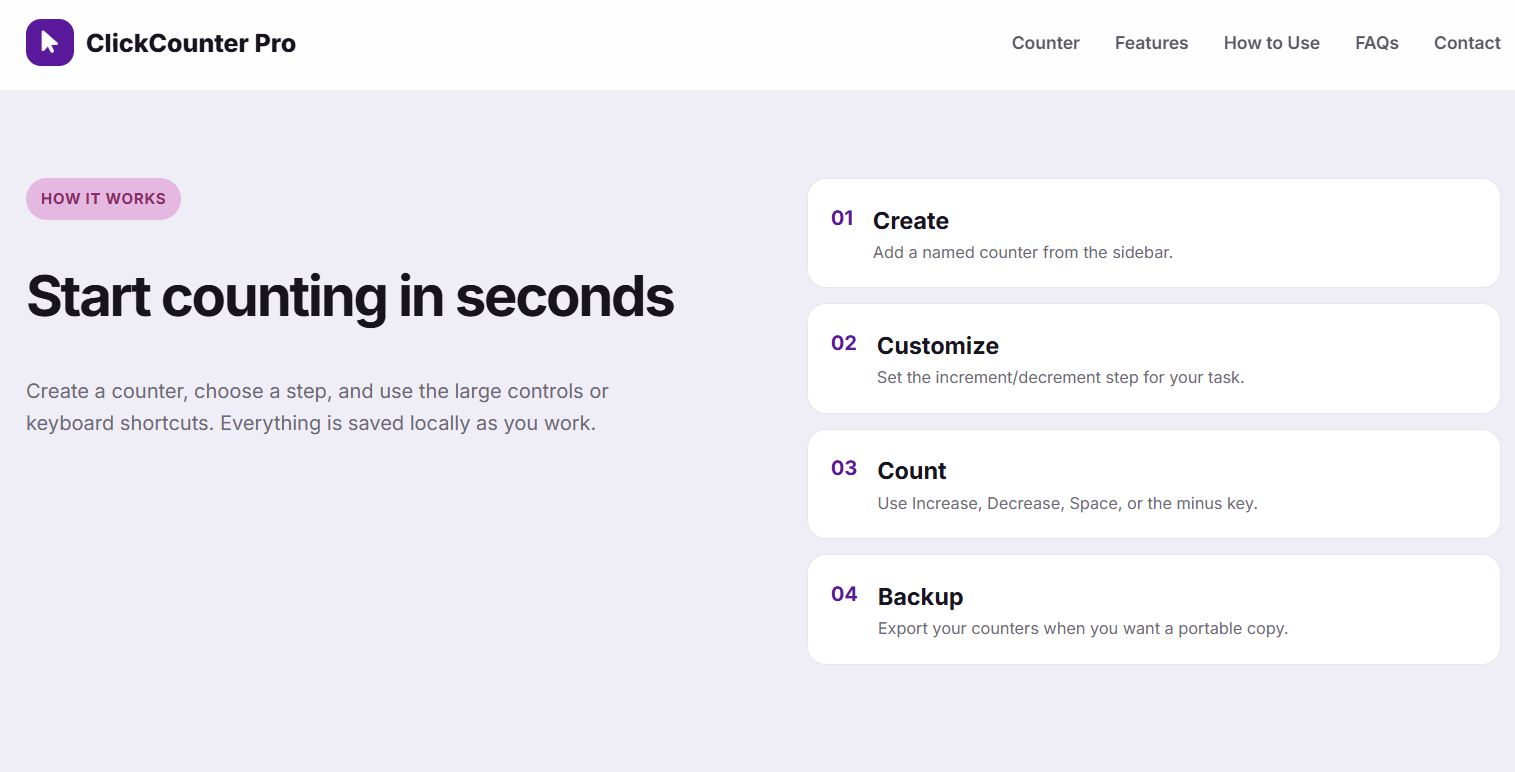Select How to Use in navigation

click(1271, 43)
